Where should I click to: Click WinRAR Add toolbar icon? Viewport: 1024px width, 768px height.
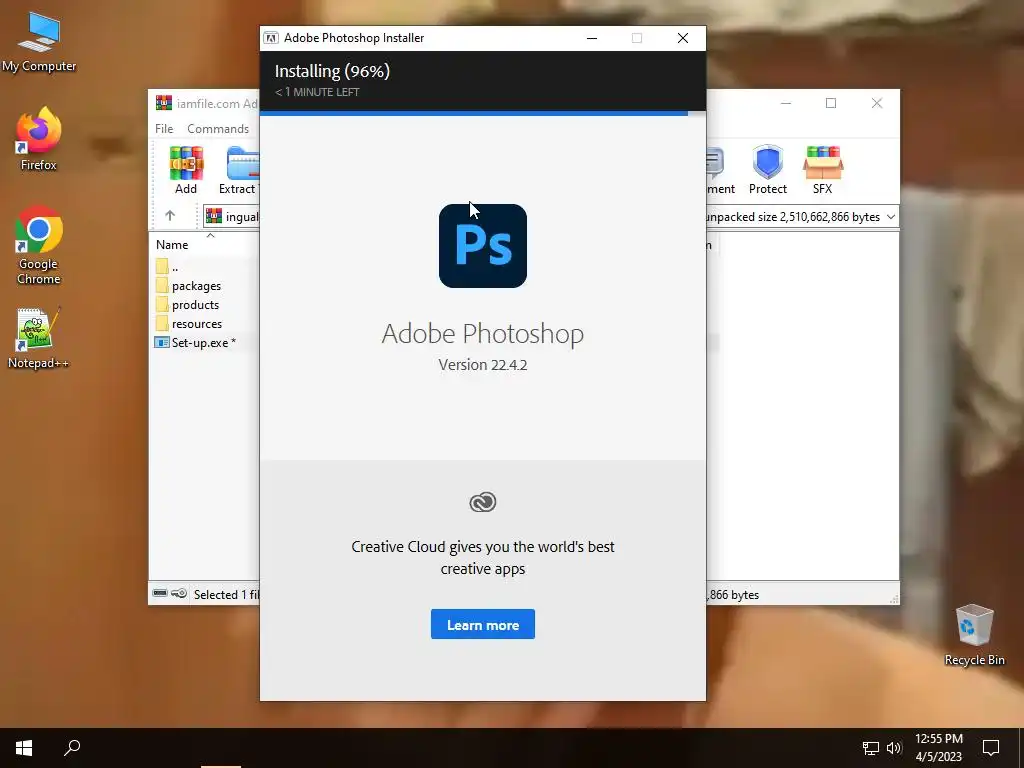(x=186, y=170)
